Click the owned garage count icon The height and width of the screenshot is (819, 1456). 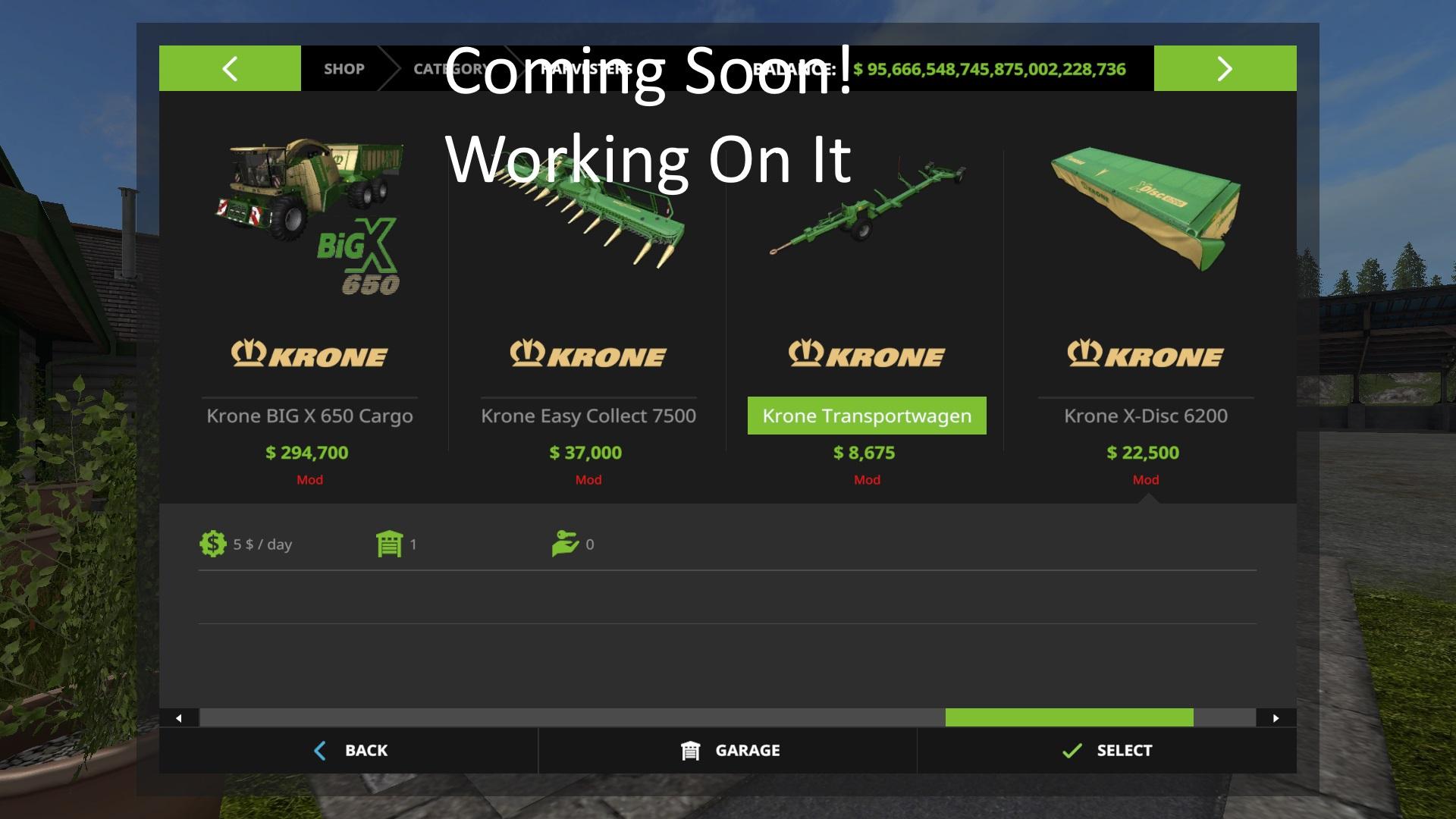click(389, 544)
